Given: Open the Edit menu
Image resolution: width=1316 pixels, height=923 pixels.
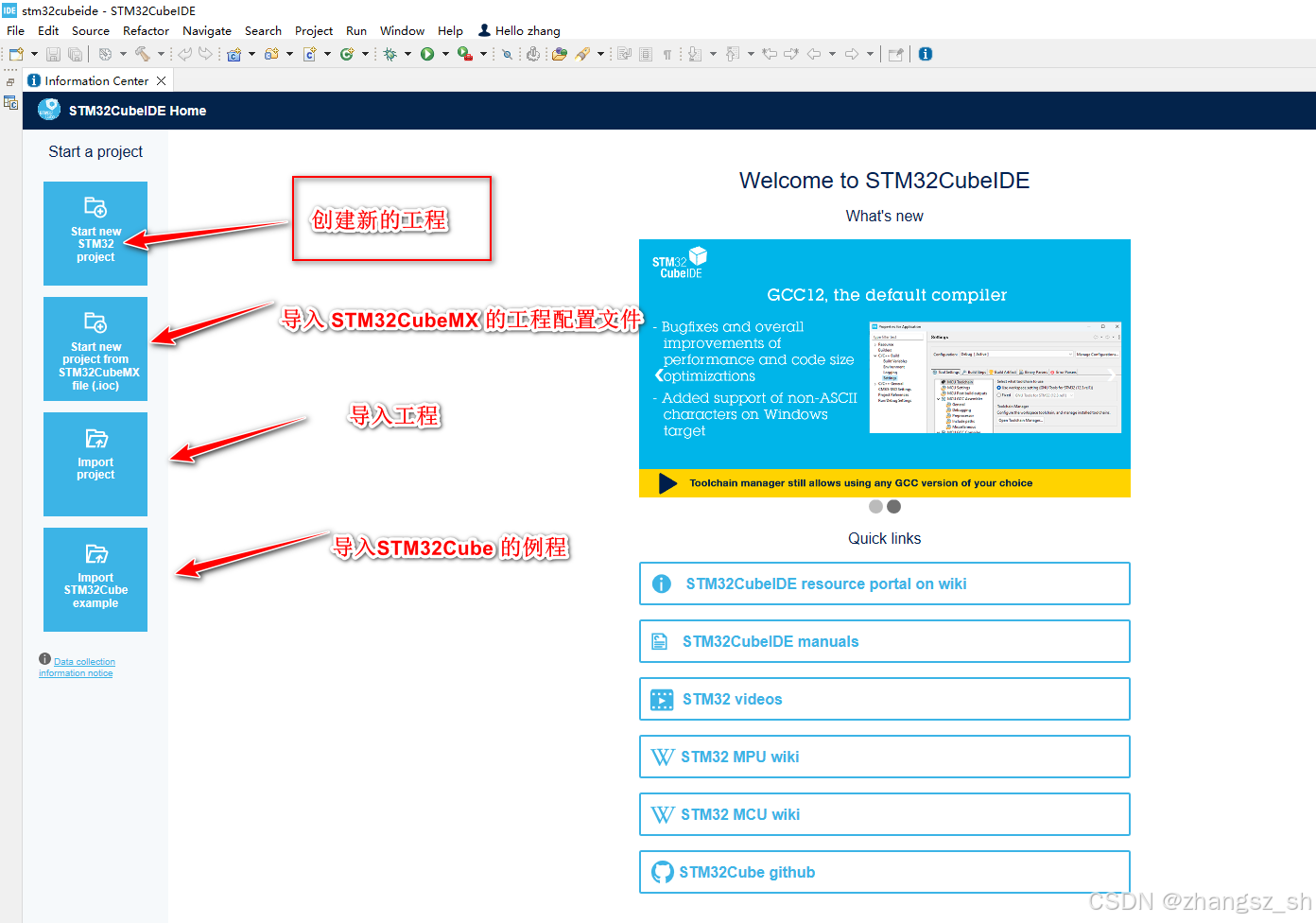Looking at the screenshot, I should tap(48, 30).
